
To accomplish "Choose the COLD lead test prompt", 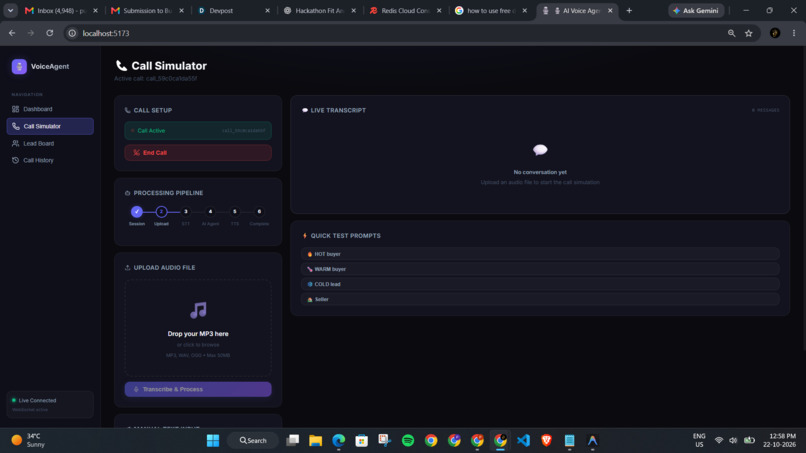I will [540, 284].
